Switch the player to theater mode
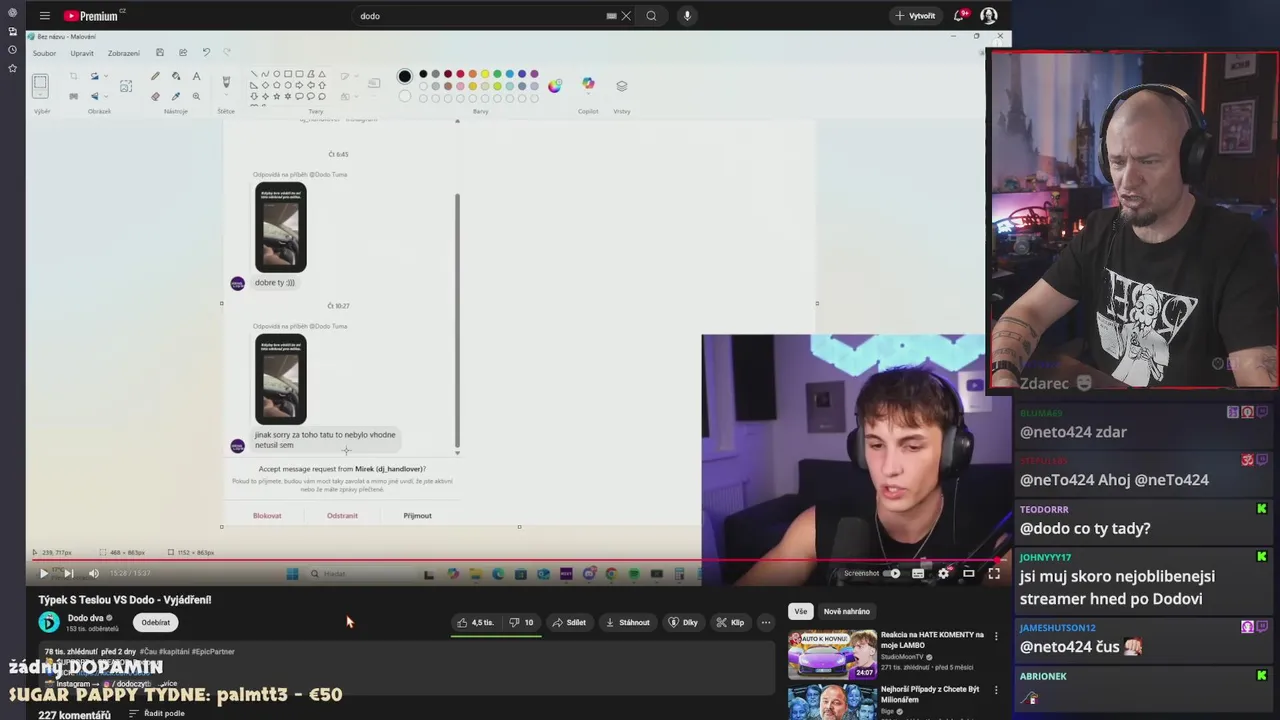The height and width of the screenshot is (720, 1280). pos(969,573)
